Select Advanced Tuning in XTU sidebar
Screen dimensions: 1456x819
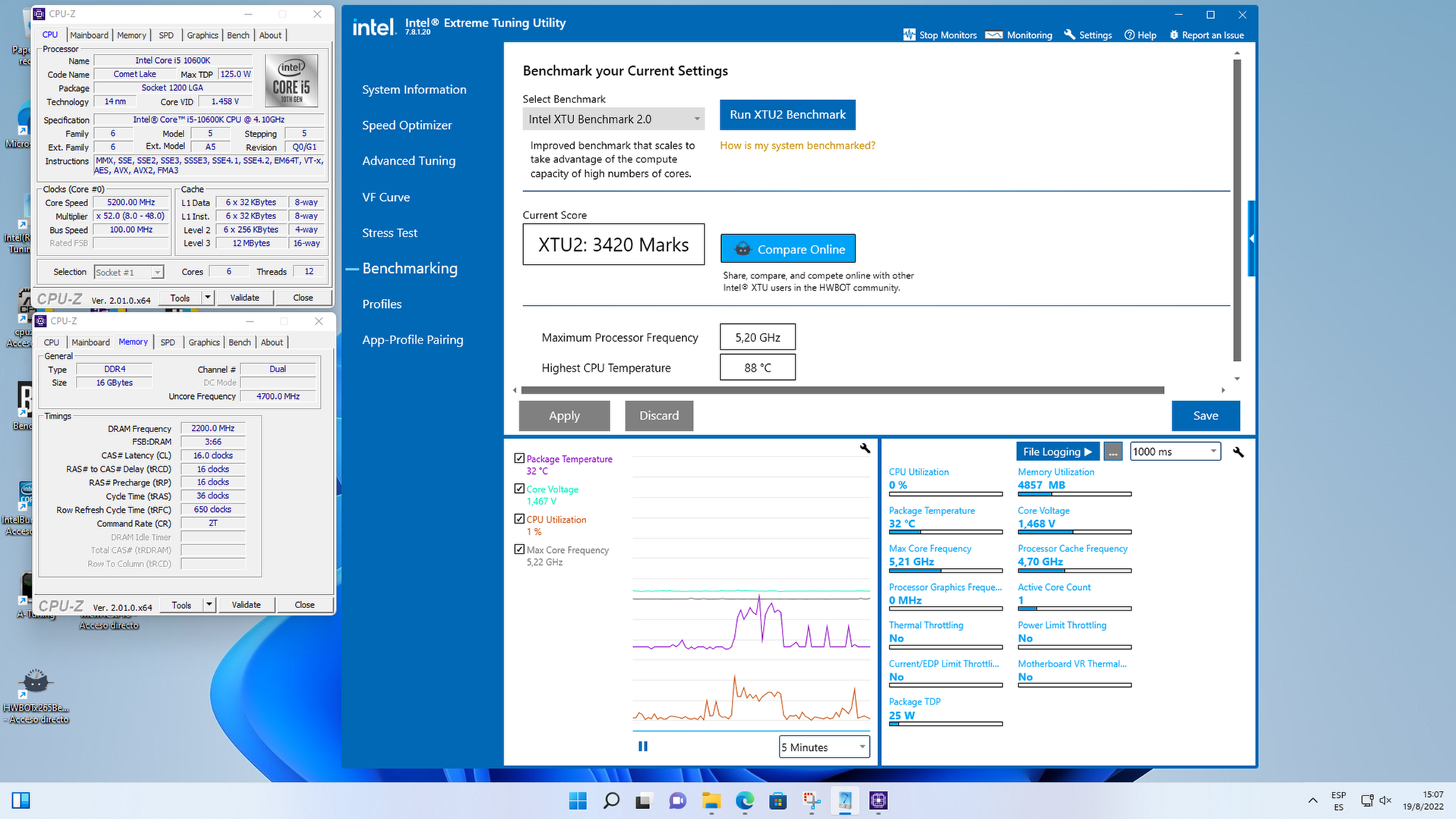pos(409,161)
